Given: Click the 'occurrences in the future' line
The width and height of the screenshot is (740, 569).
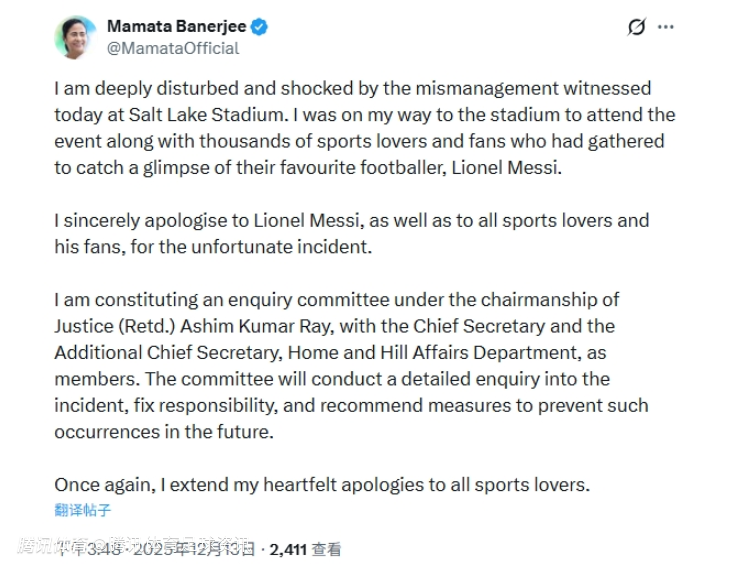Looking at the screenshot, I should coord(163,431).
